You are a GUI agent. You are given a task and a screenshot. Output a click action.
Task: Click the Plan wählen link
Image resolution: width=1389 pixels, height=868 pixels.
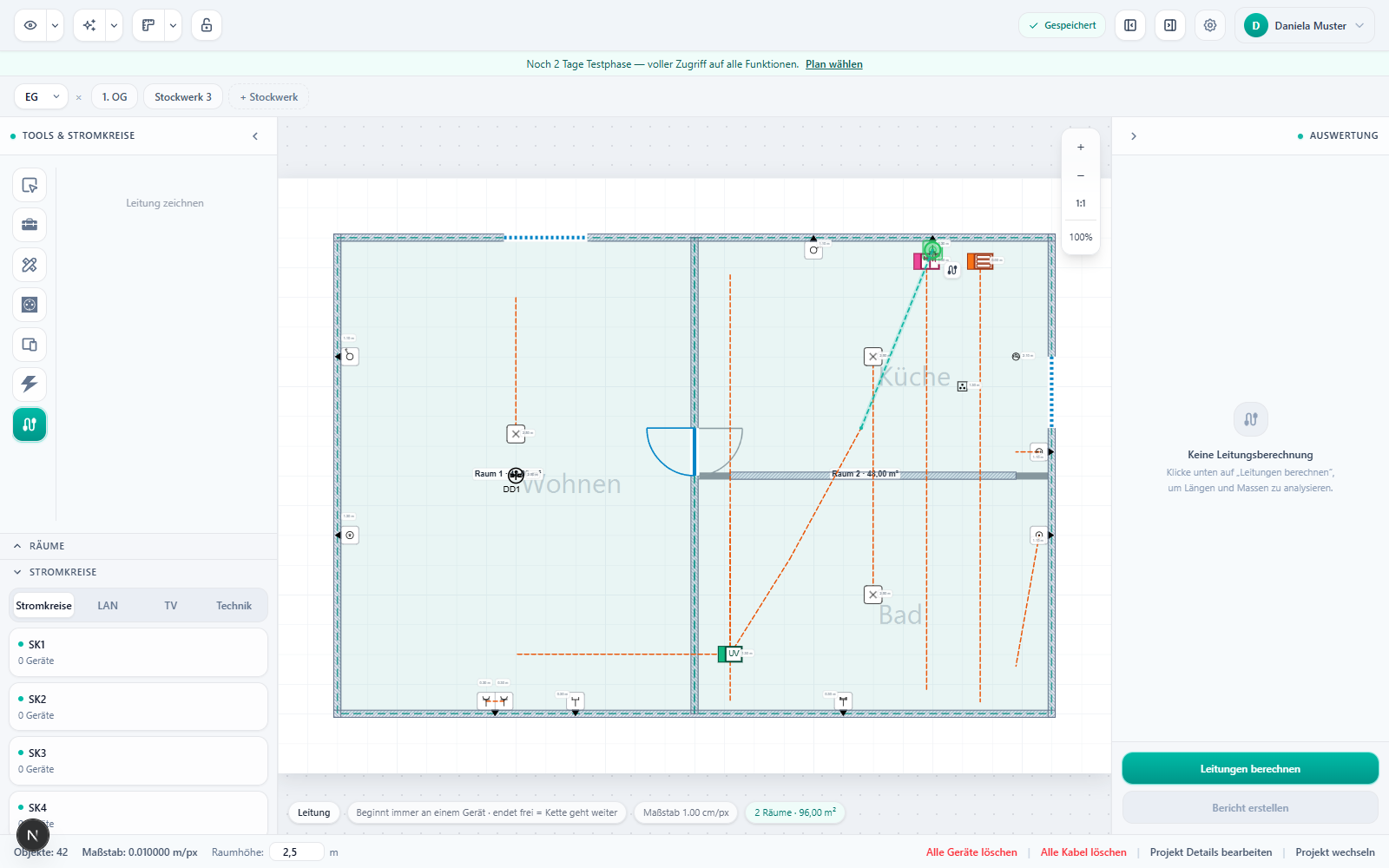[833, 64]
